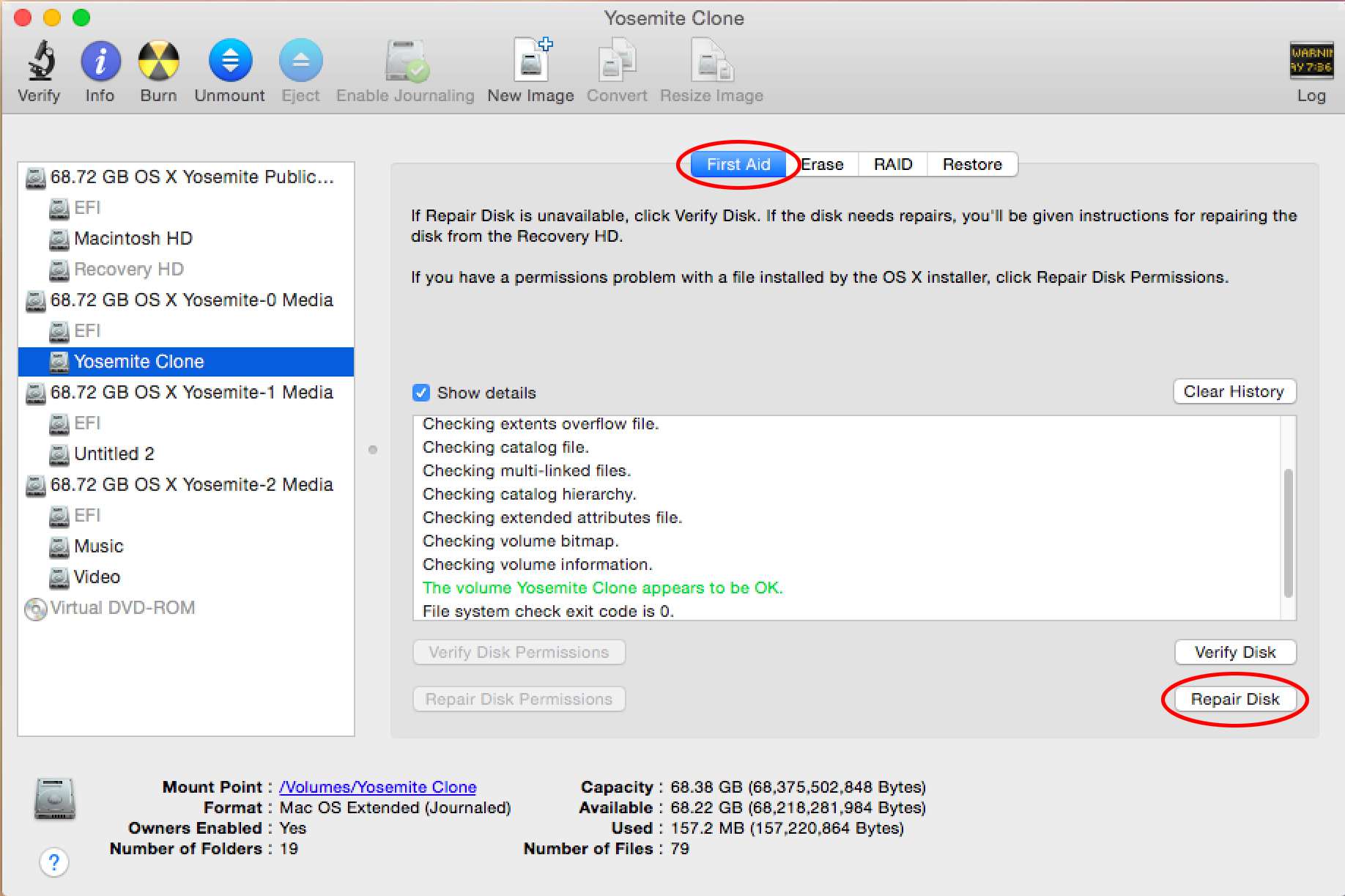Select 68.72 GB OS X Yosemite-2 Media disk
This screenshot has height=896, width=1345.
186,485
